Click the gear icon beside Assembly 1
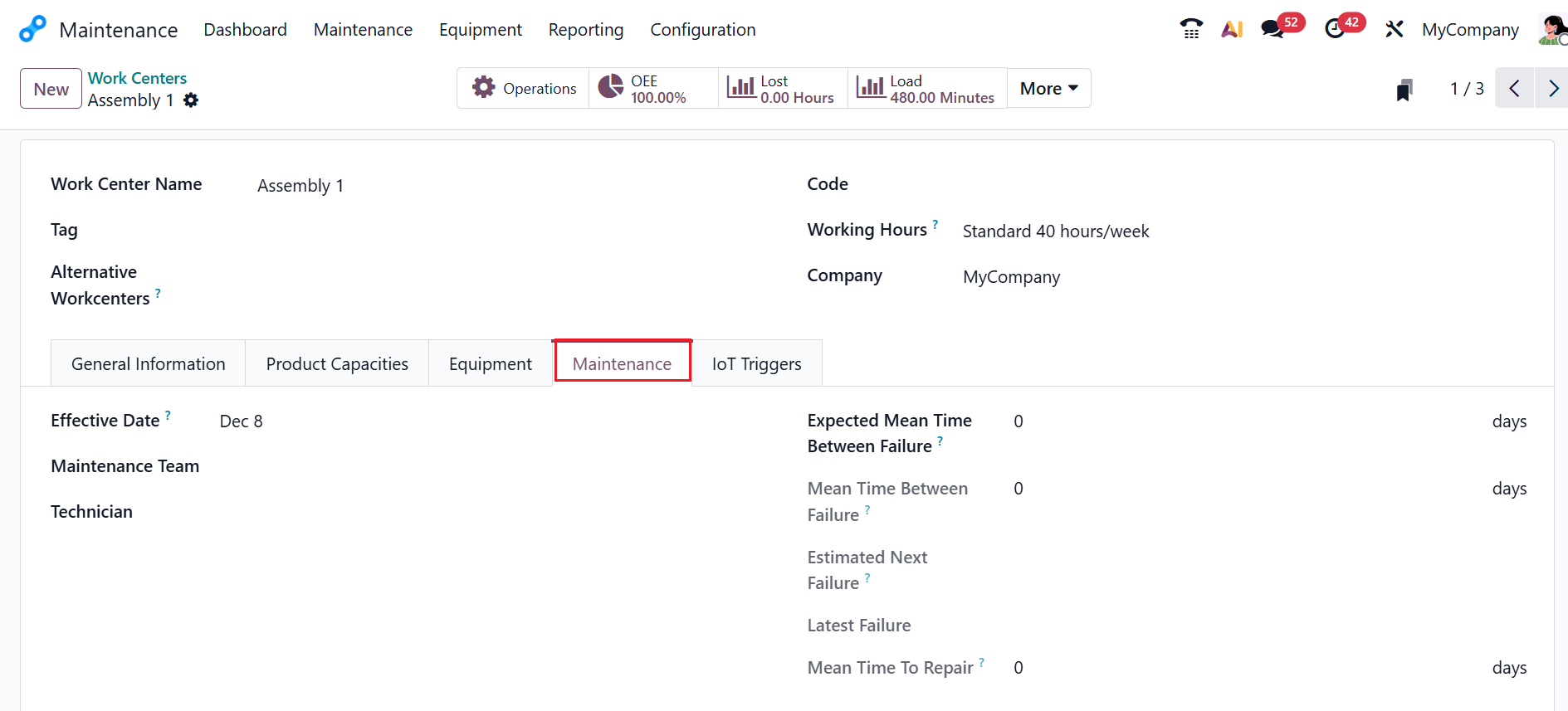The image size is (1568, 711). (x=191, y=100)
